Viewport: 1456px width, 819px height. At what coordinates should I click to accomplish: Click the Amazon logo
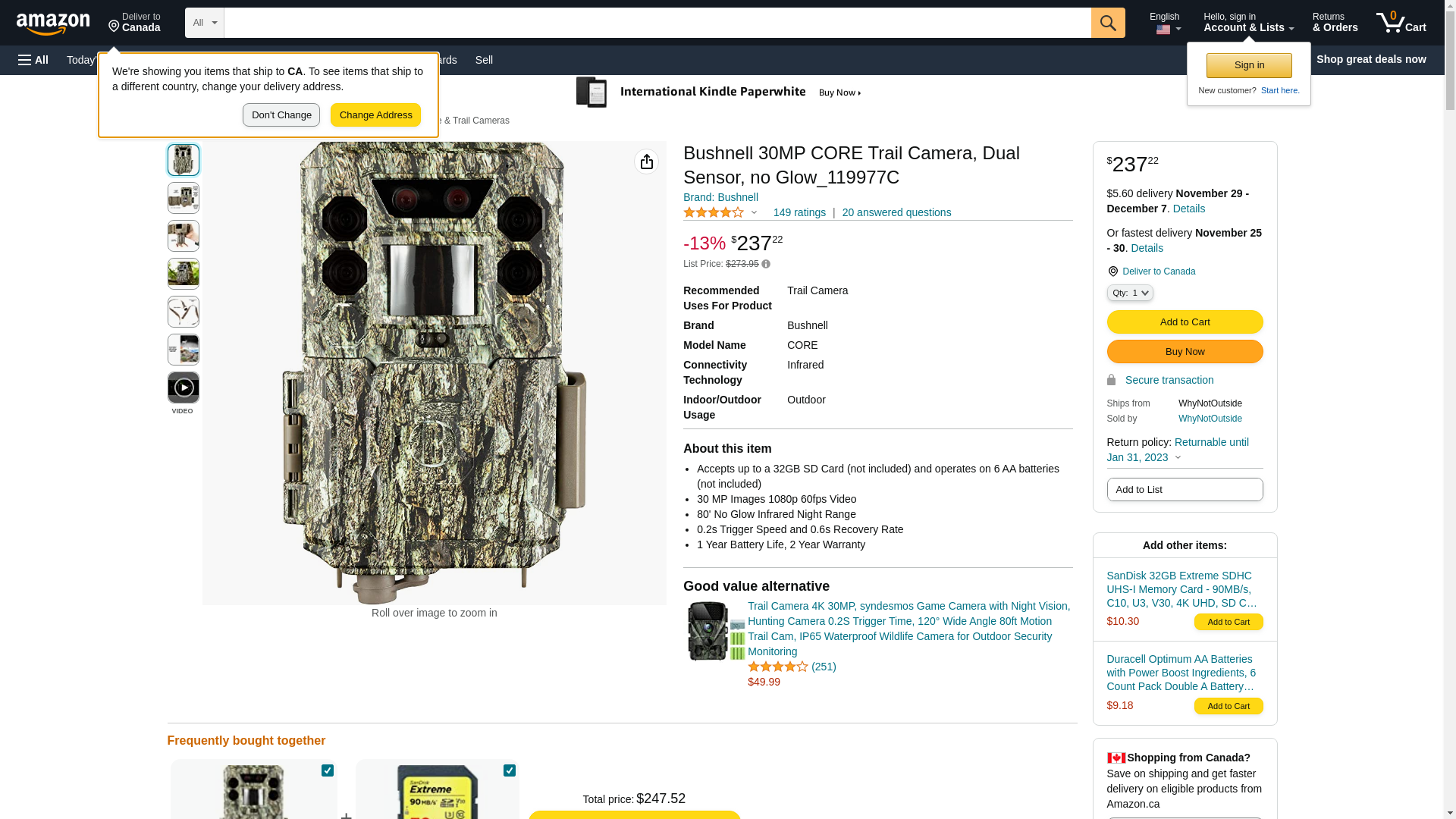pyautogui.click(x=53, y=24)
